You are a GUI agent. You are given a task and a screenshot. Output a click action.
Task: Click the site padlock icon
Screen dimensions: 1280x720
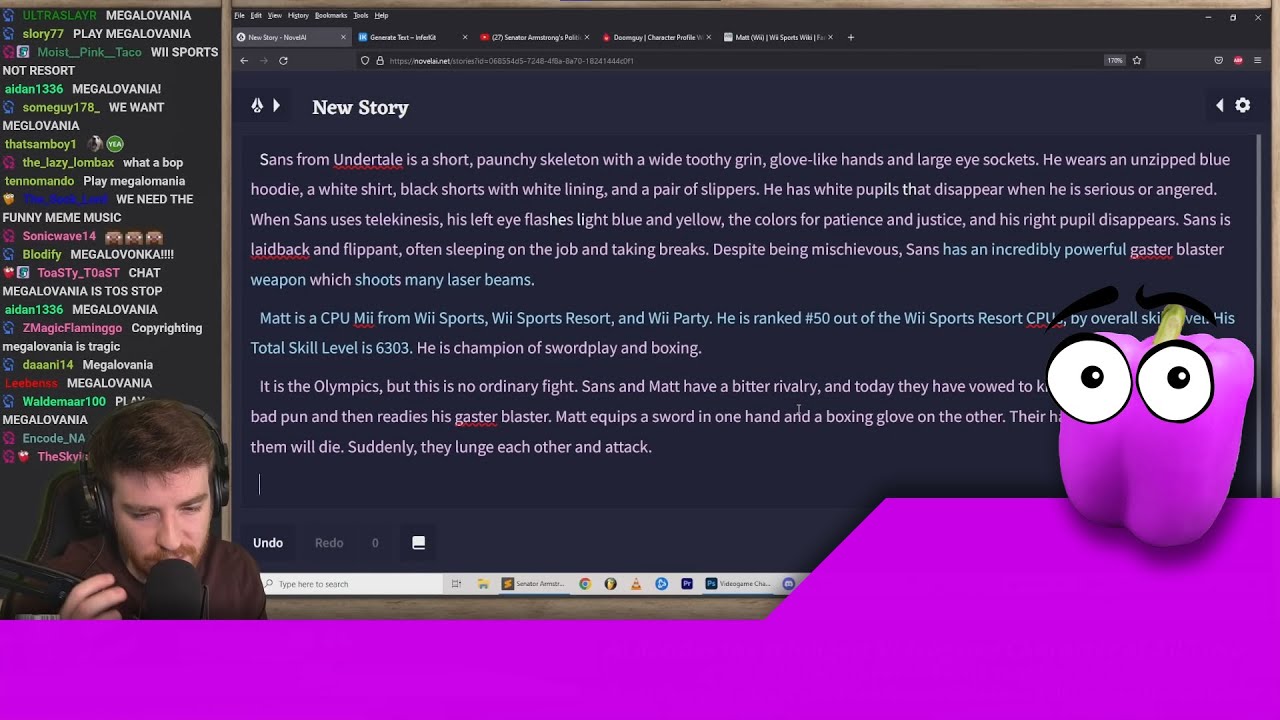pos(379,60)
